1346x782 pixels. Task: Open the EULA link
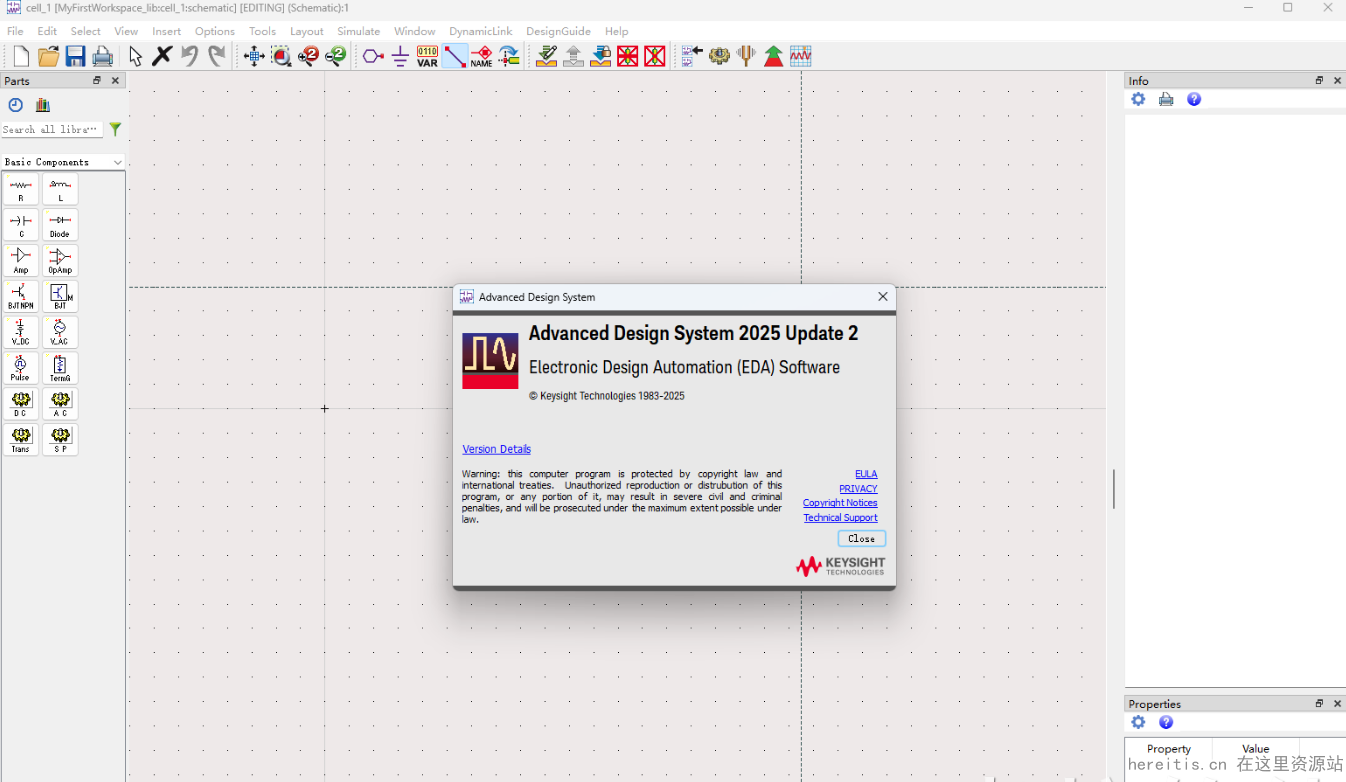(x=866, y=474)
